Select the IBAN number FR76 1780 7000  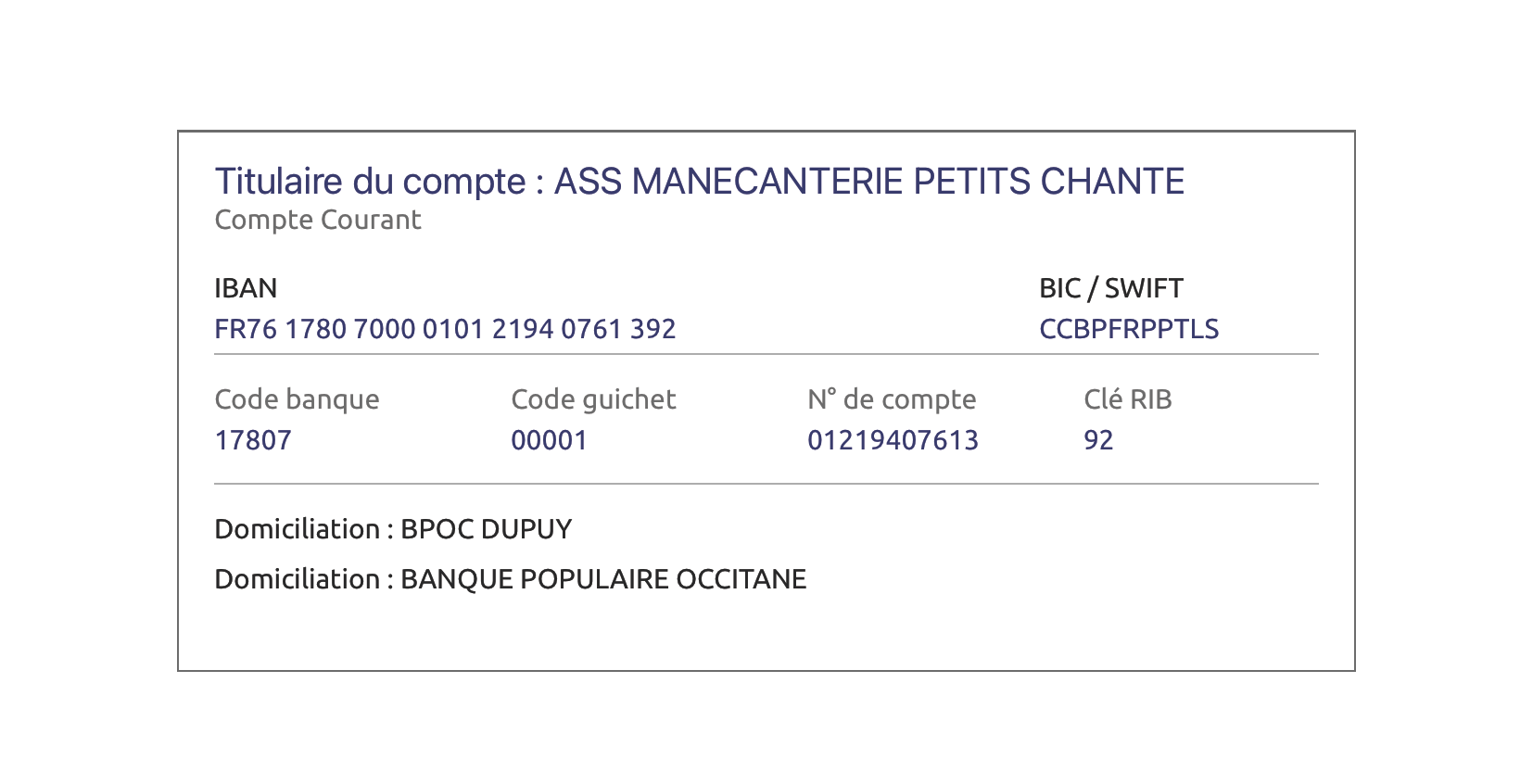tap(445, 329)
